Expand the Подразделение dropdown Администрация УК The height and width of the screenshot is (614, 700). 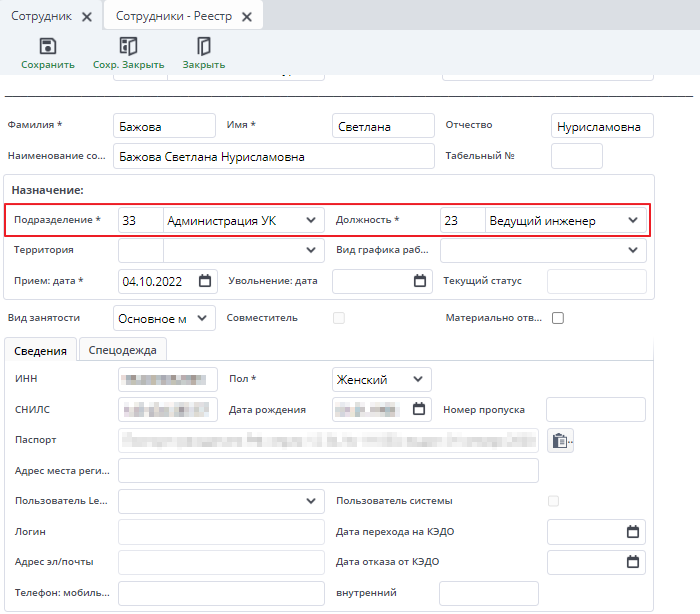[x=311, y=220]
